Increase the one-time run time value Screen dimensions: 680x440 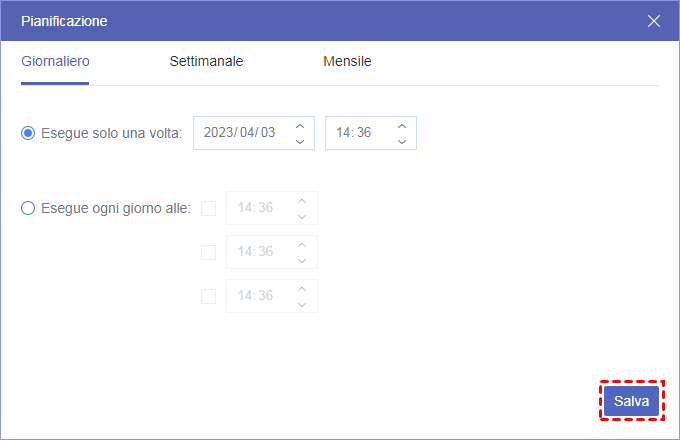point(401,125)
